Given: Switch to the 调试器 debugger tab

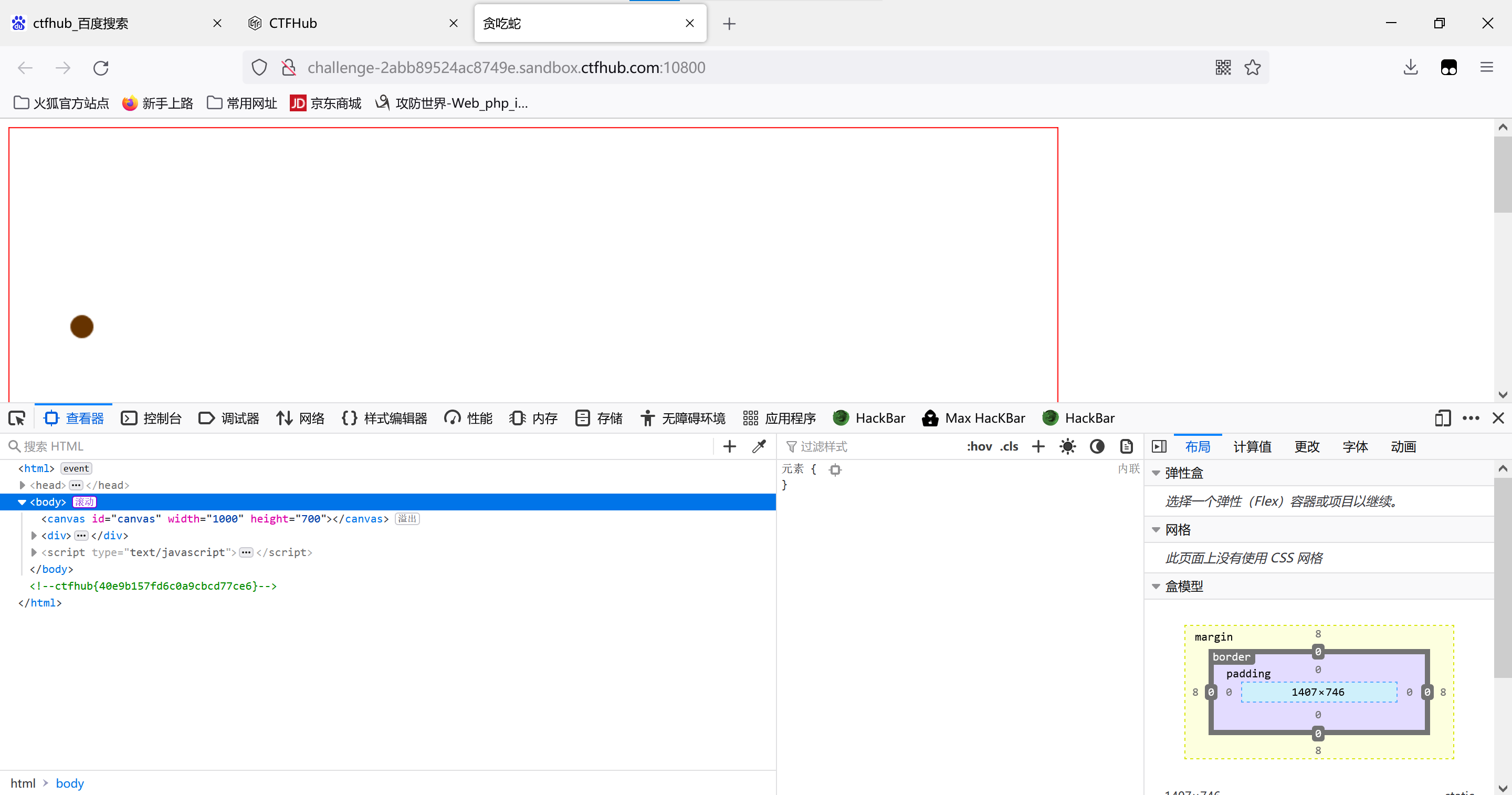Looking at the screenshot, I should (x=229, y=418).
